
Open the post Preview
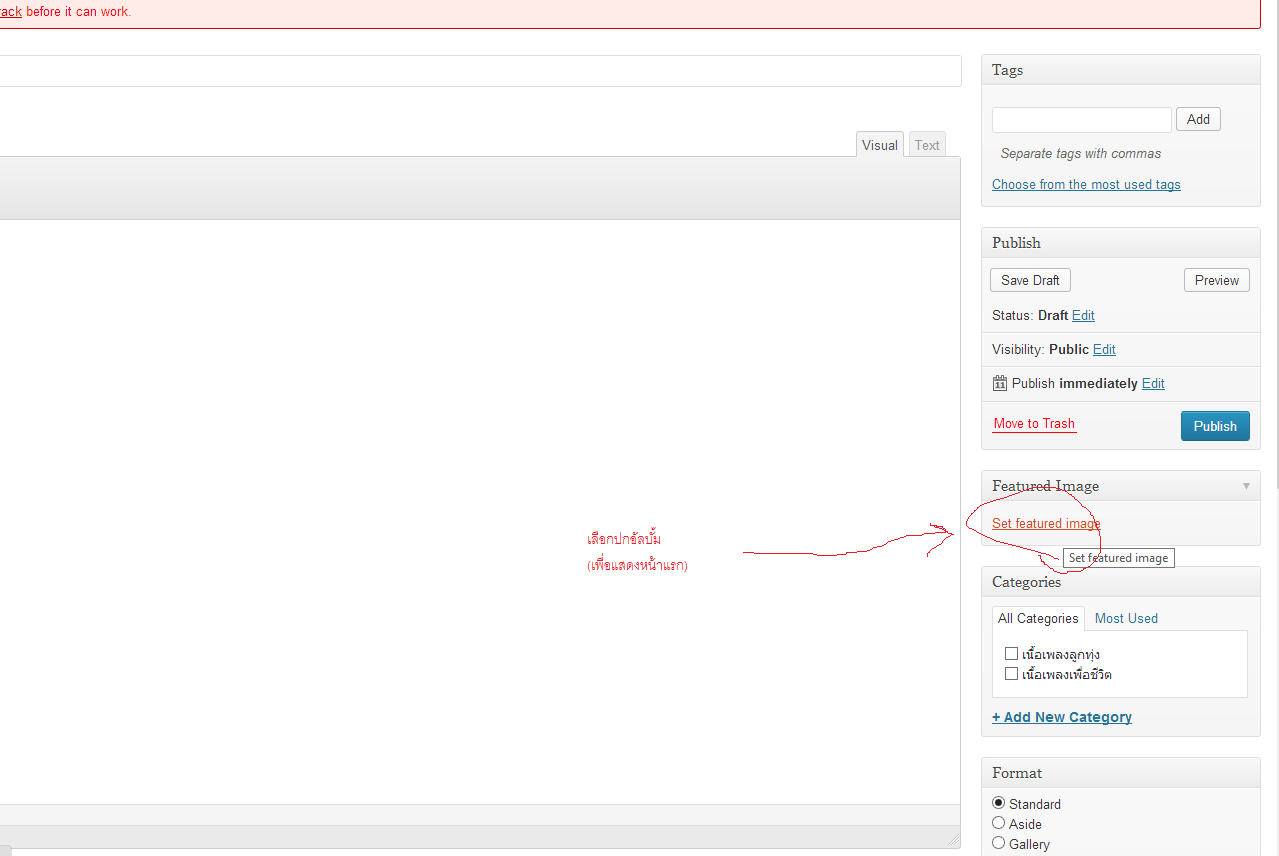click(x=1216, y=280)
